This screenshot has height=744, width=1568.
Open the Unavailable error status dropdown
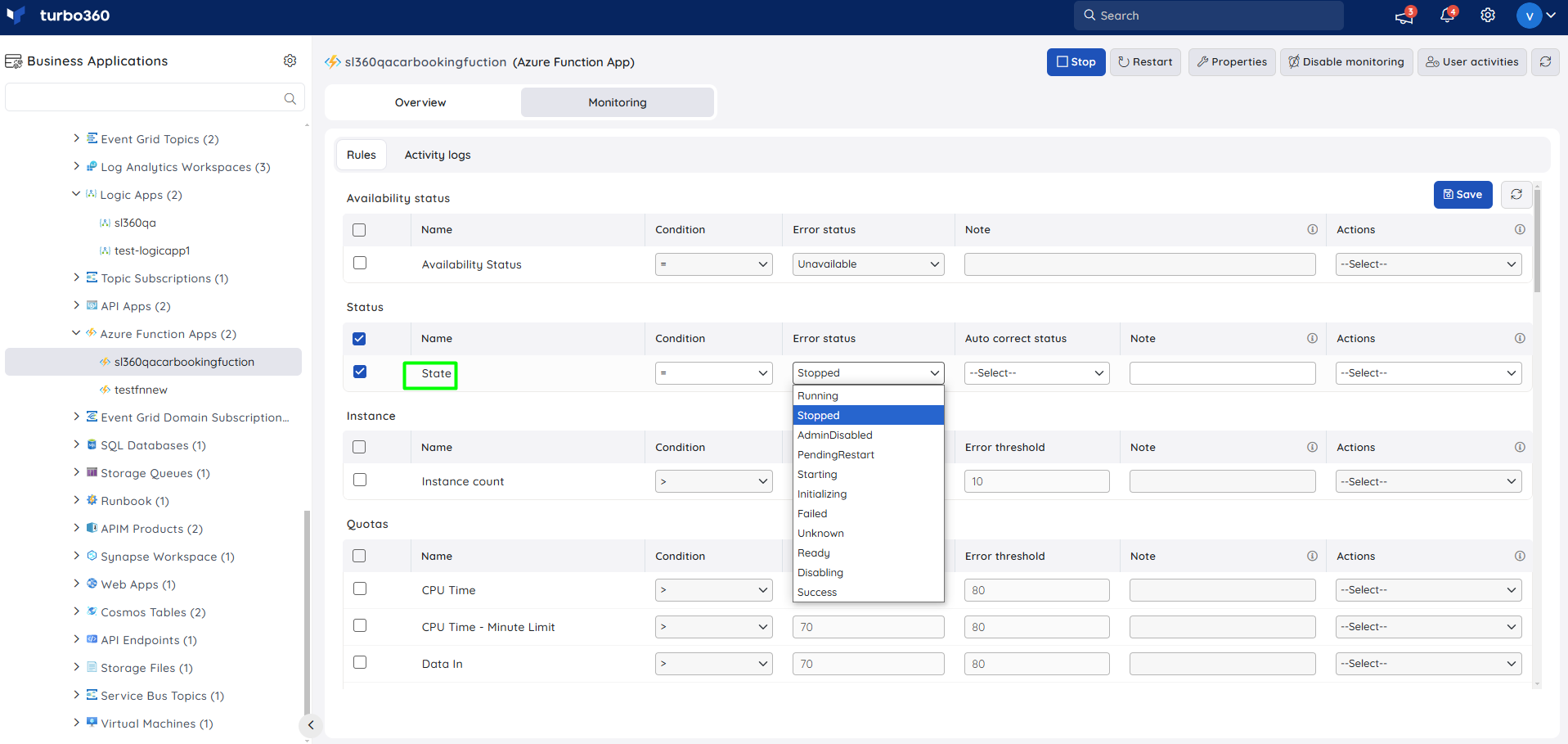click(869, 264)
